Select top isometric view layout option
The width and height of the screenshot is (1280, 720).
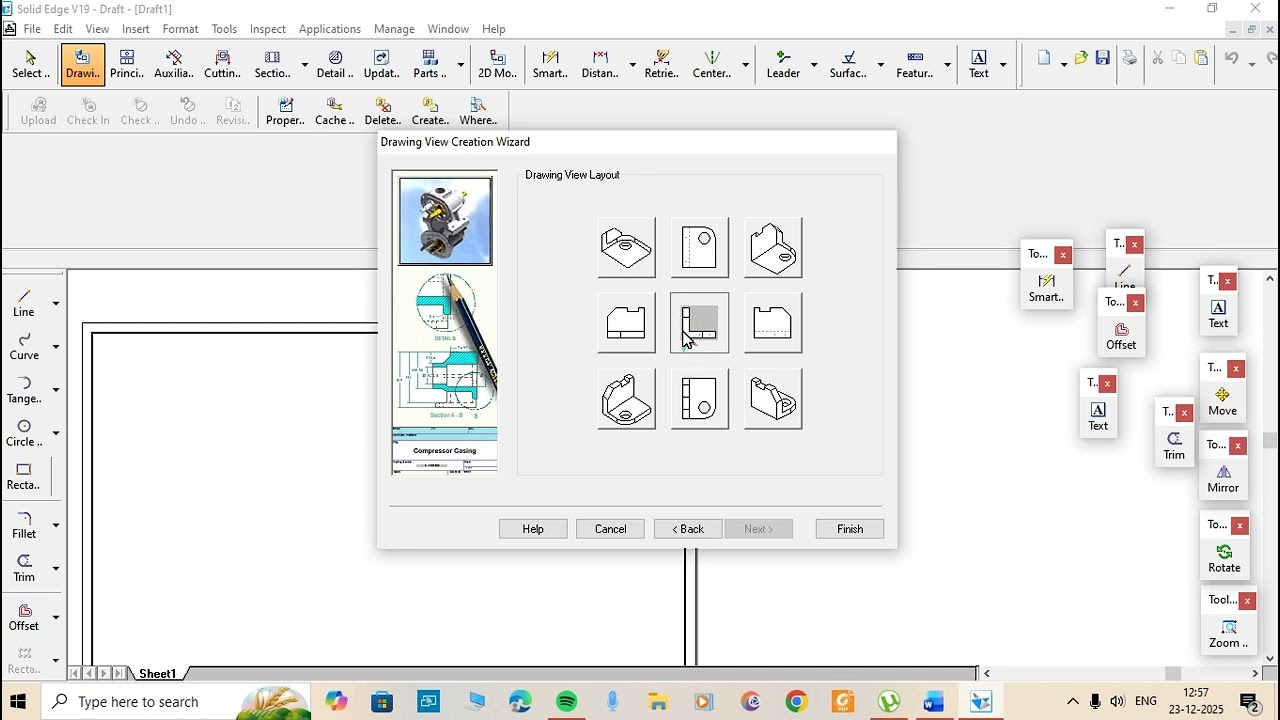[x=627, y=247]
